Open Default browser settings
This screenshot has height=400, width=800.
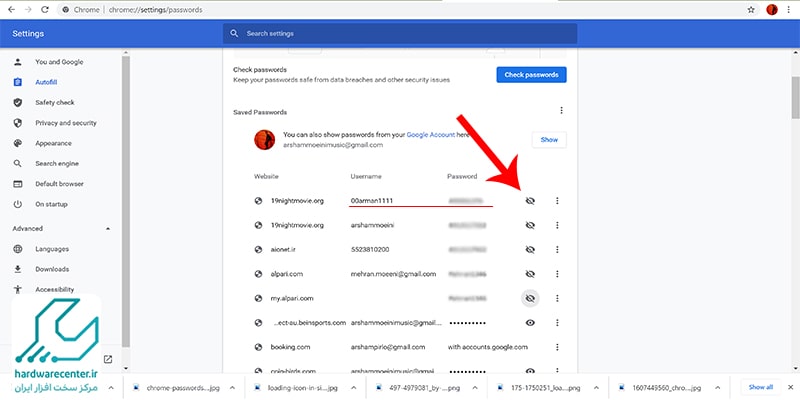tap(59, 184)
